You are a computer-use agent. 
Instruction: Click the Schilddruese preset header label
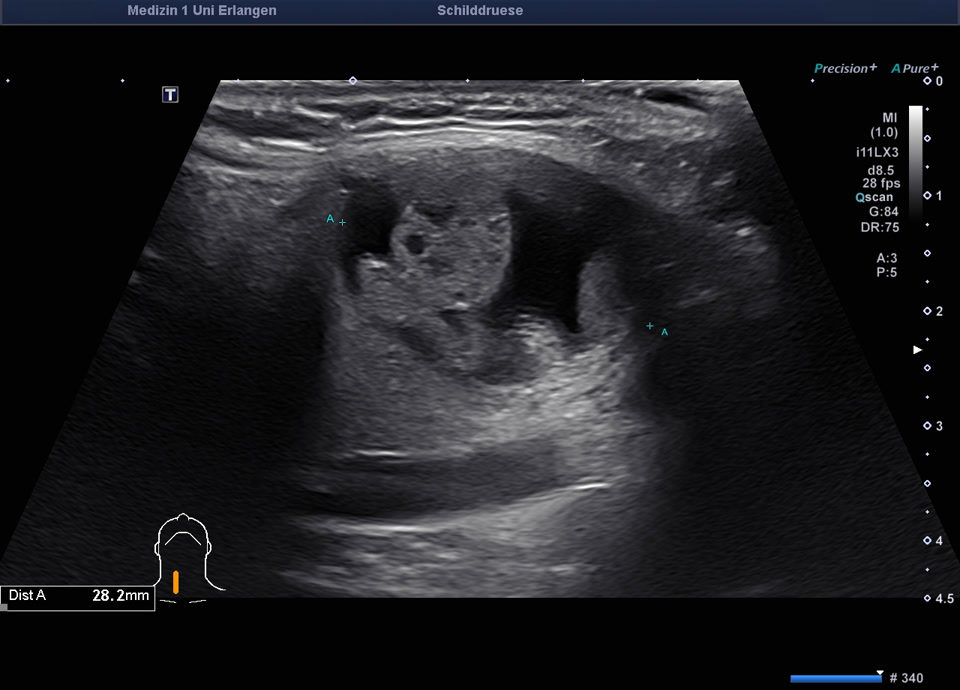click(x=480, y=11)
